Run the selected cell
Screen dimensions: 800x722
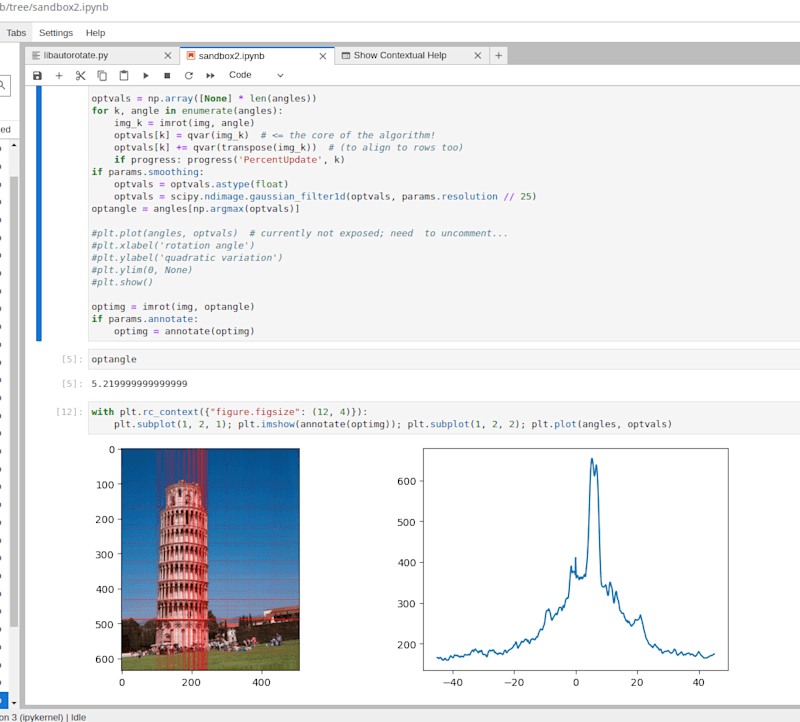(145, 76)
